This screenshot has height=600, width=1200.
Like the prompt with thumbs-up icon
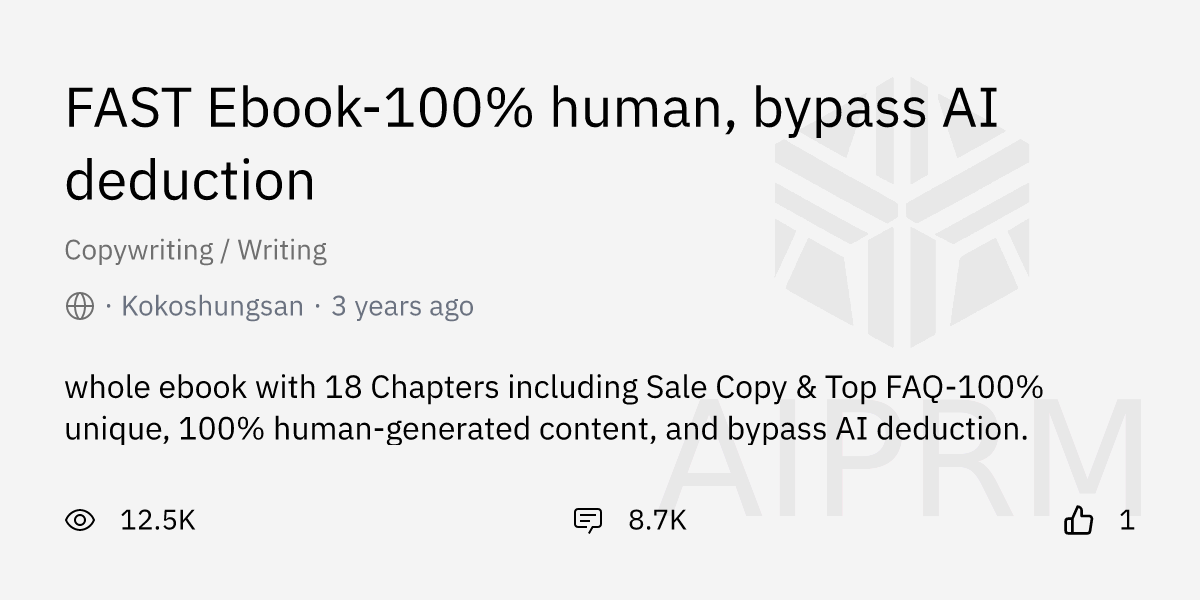coord(1078,520)
